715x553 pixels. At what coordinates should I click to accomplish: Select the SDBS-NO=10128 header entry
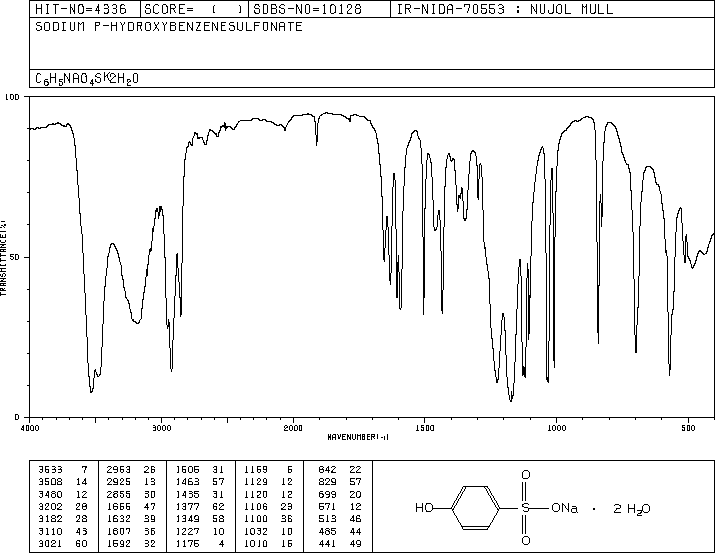[x=307, y=9]
